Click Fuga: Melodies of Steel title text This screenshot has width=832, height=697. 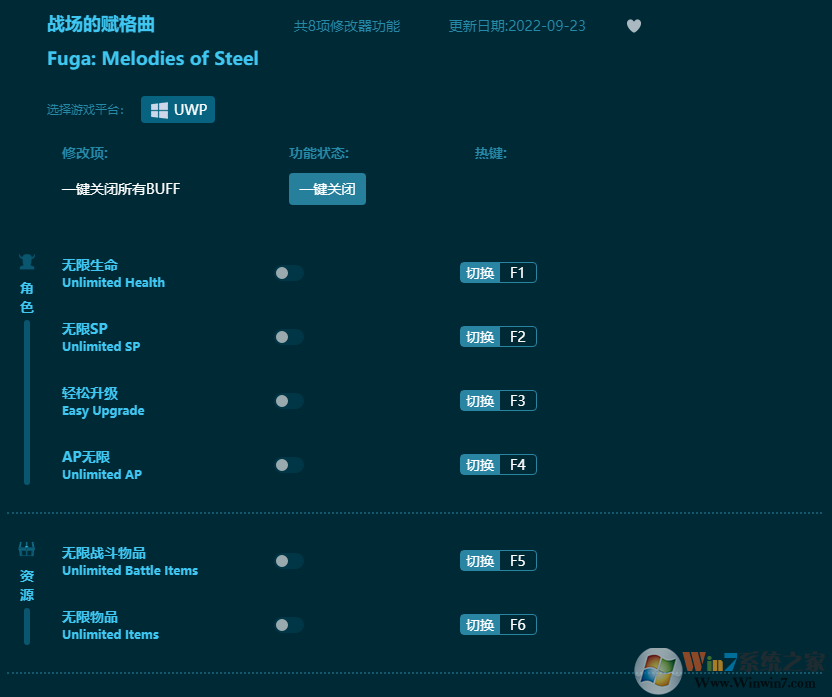click(153, 58)
